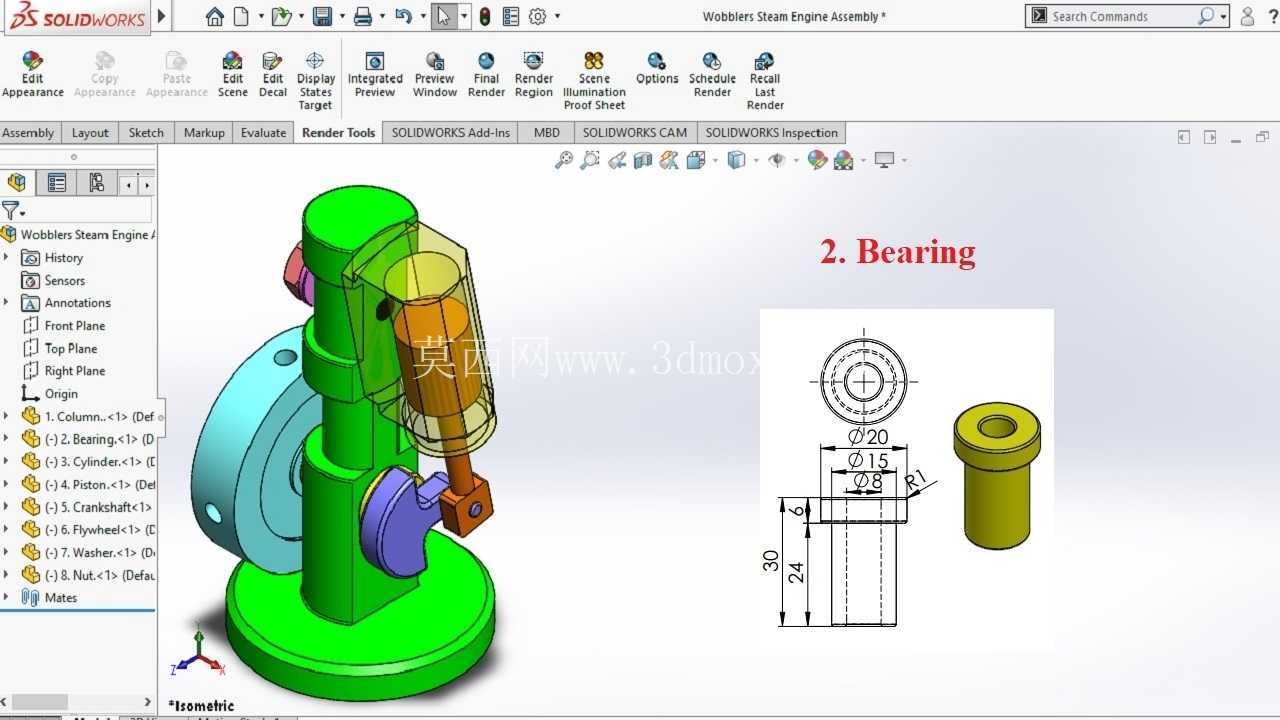
Task: Open the Save dropdown arrow
Action: pyautogui.click(x=342, y=16)
